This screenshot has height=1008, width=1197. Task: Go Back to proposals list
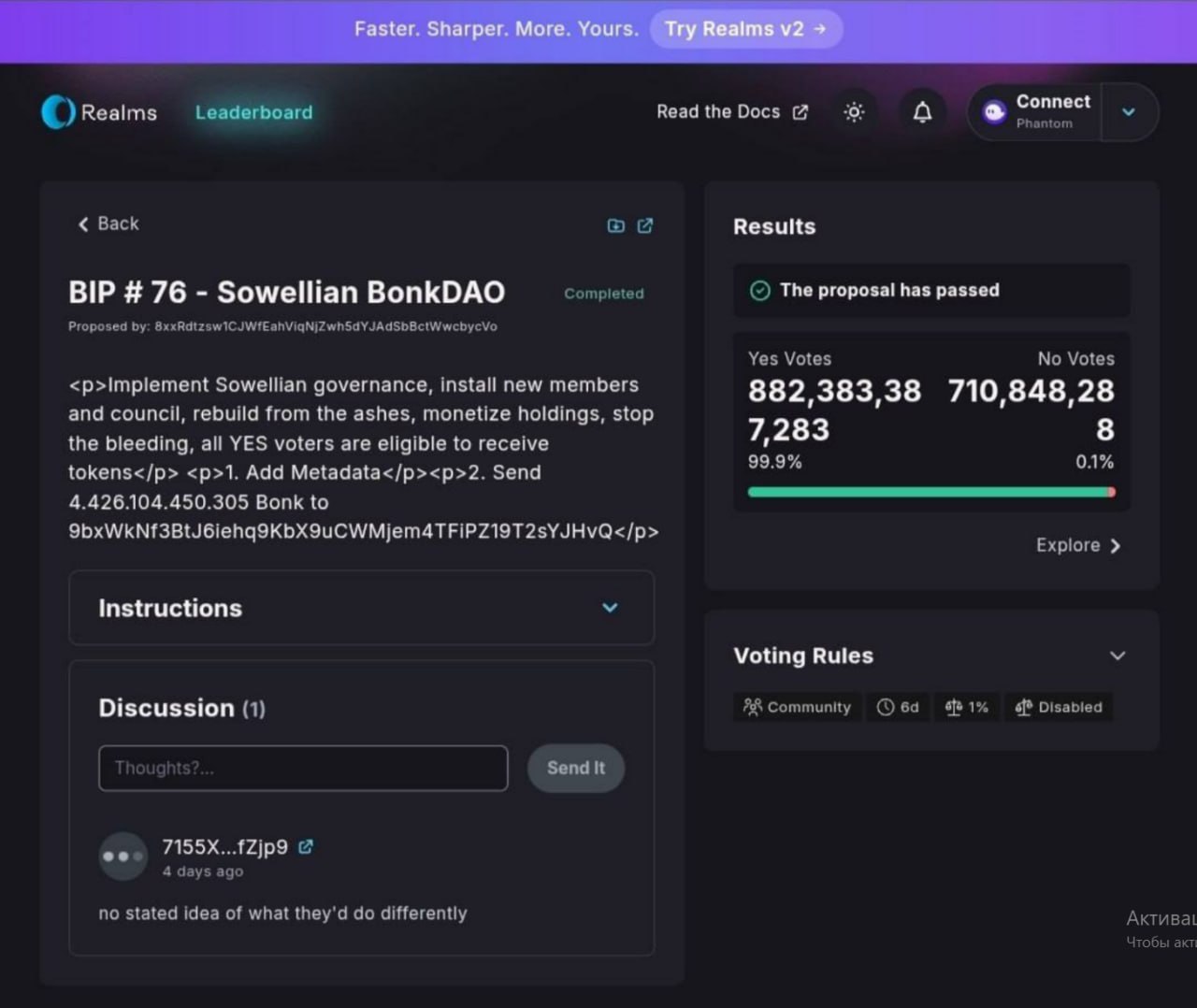click(x=108, y=223)
